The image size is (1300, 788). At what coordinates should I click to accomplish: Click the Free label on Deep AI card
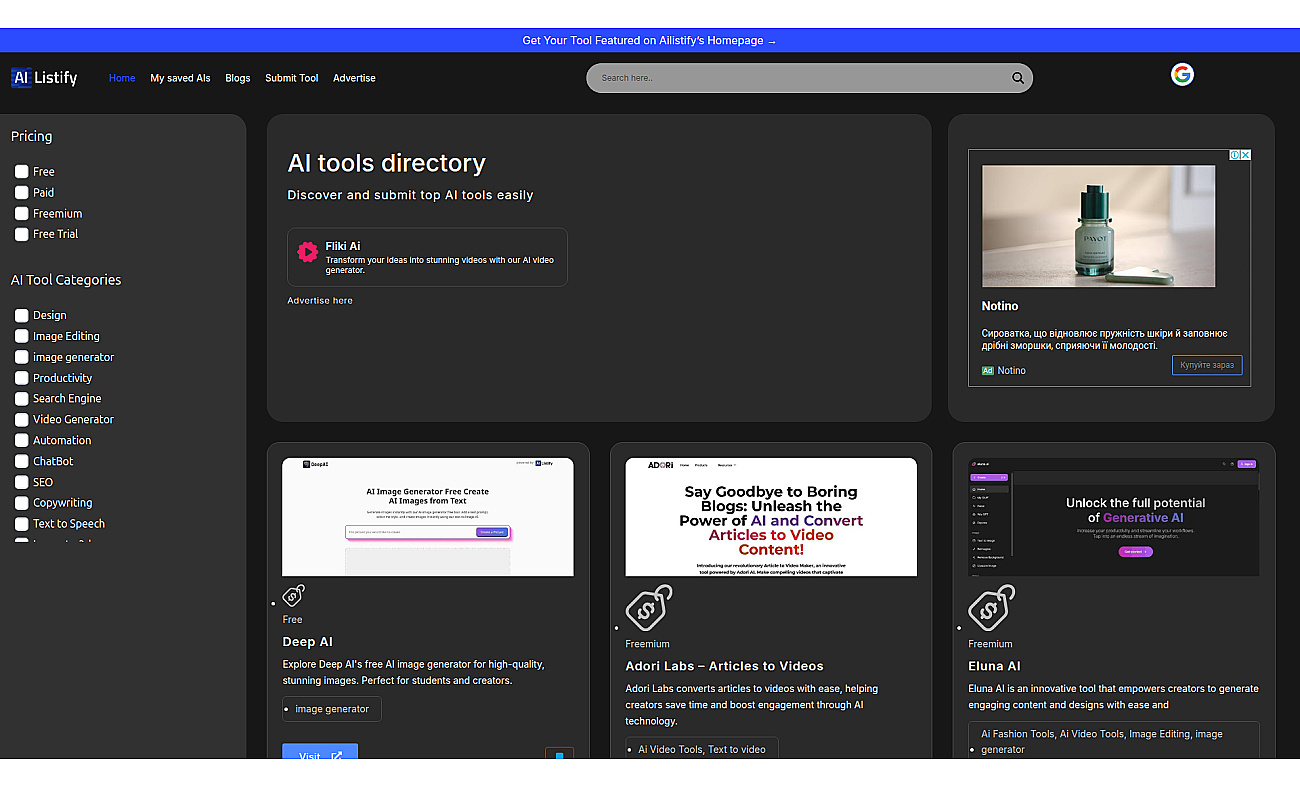[292, 620]
